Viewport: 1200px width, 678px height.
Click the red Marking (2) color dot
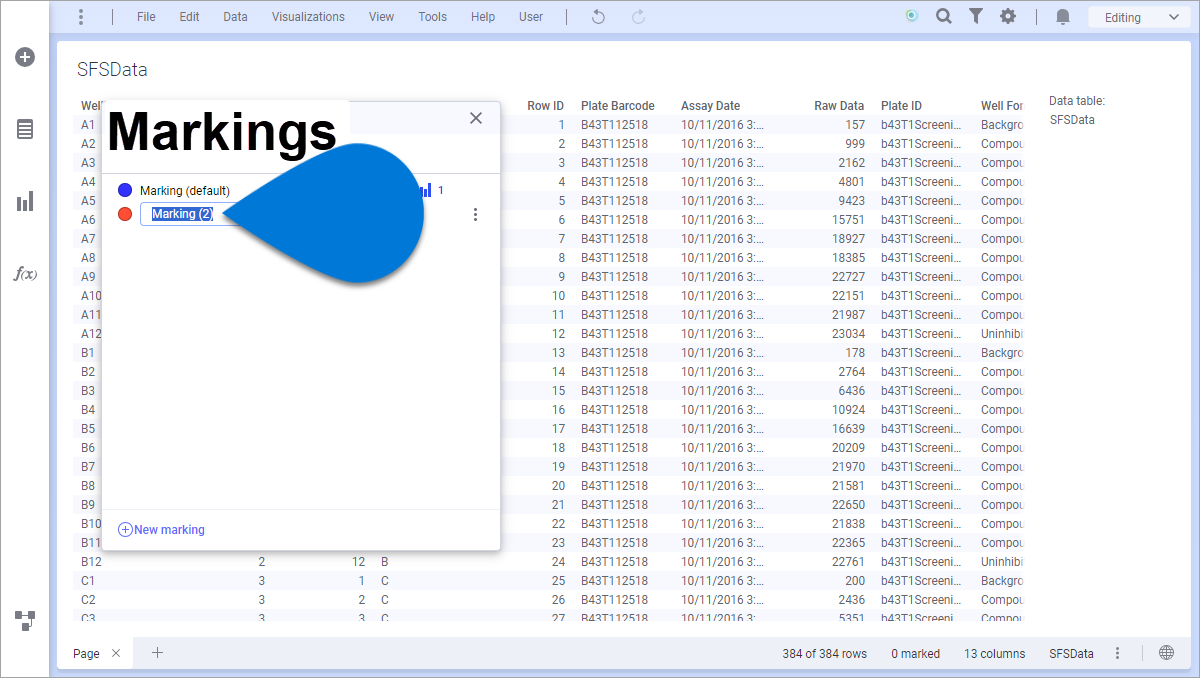(125, 214)
